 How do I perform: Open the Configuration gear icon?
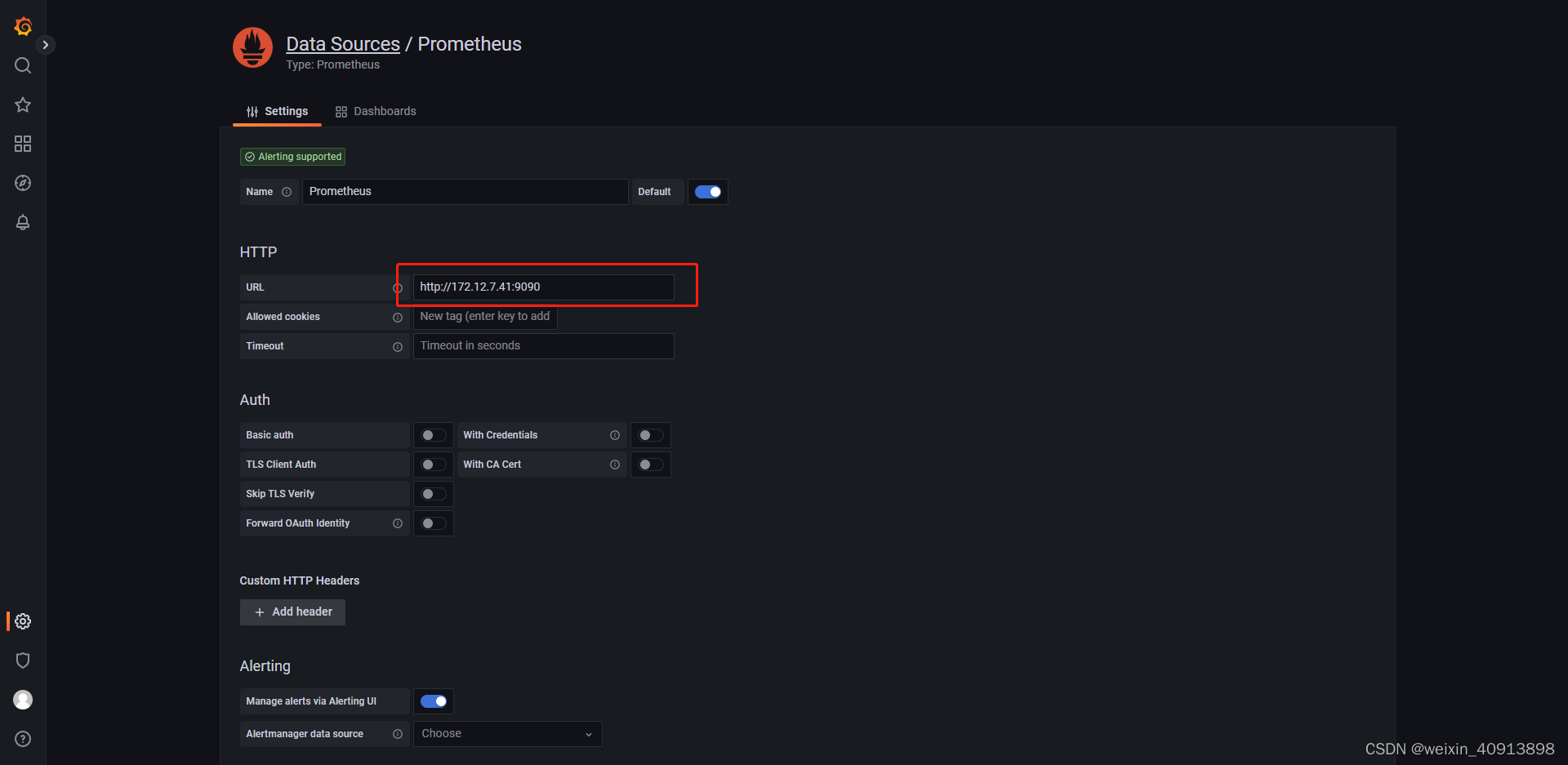(x=23, y=621)
